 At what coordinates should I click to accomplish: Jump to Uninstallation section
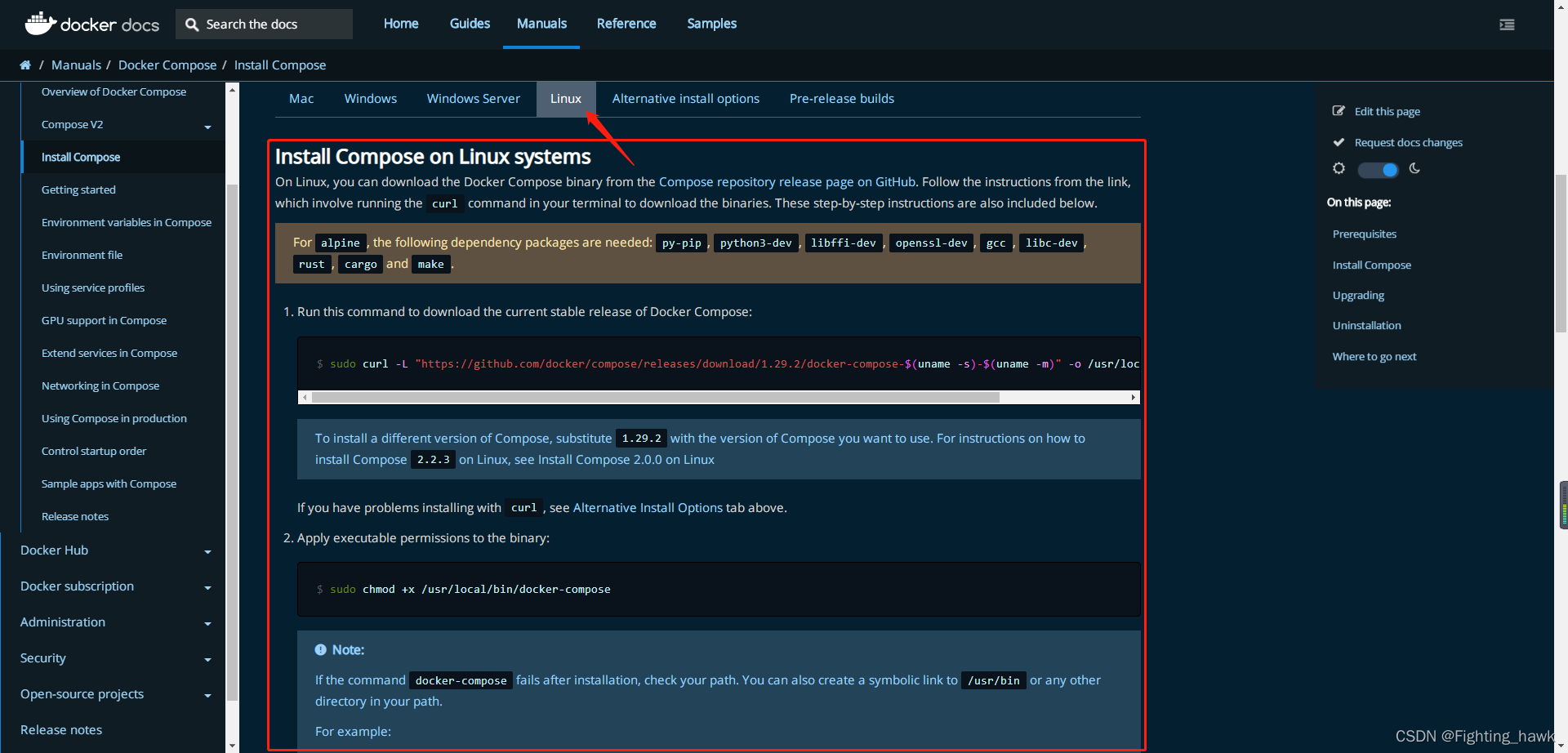click(1367, 325)
